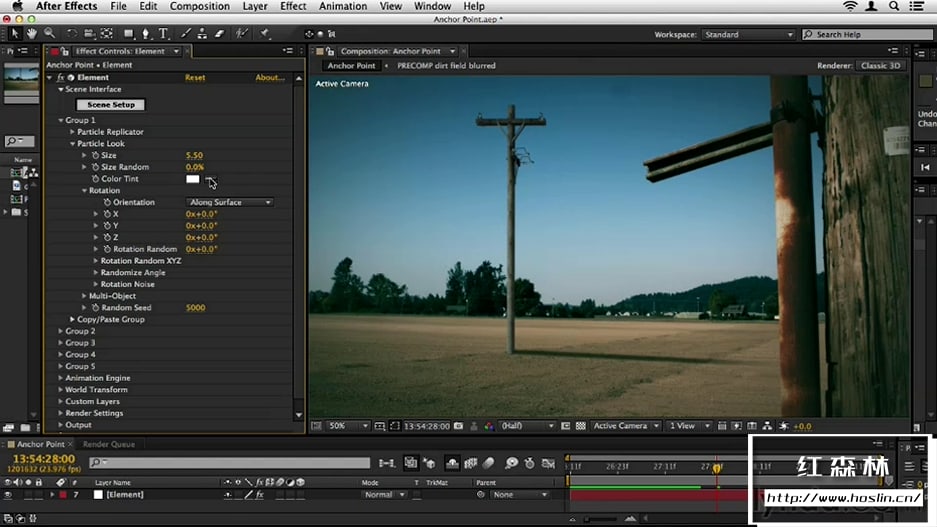Click the white Color Tint swatch
Viewport: 937px width, 527px height.
[x=192, y=179]
